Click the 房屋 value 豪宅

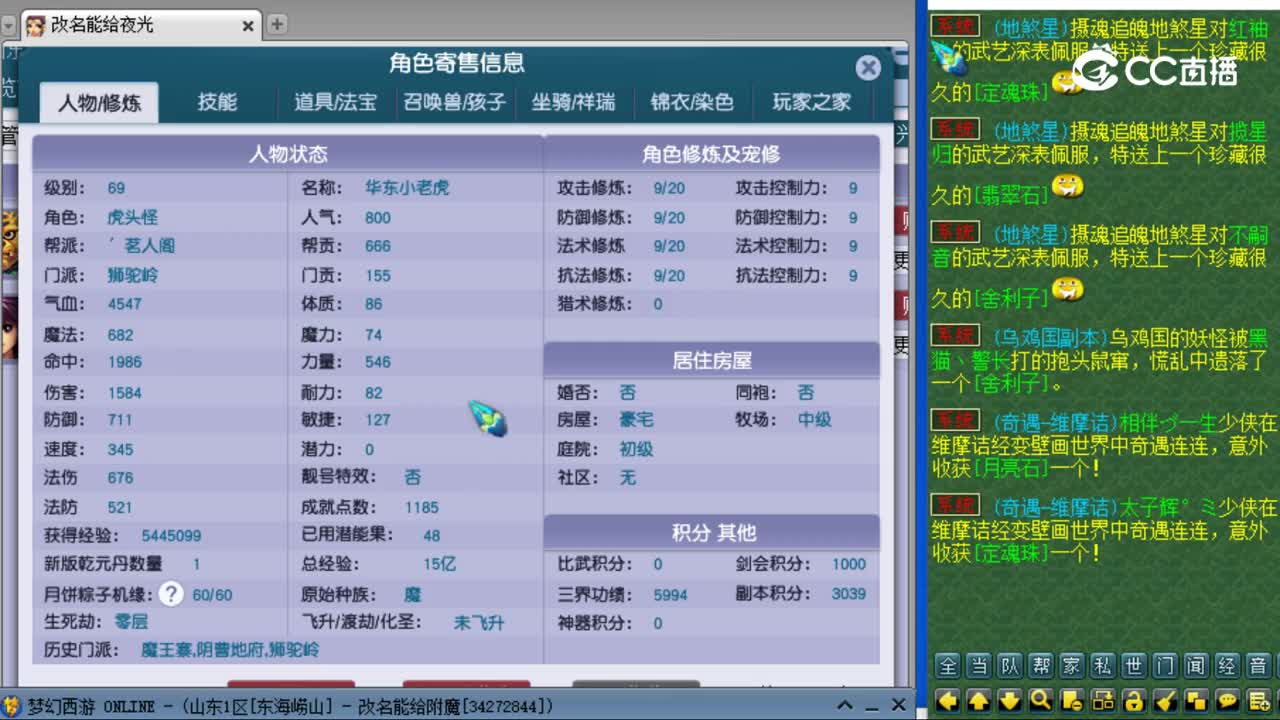point(635,419)
